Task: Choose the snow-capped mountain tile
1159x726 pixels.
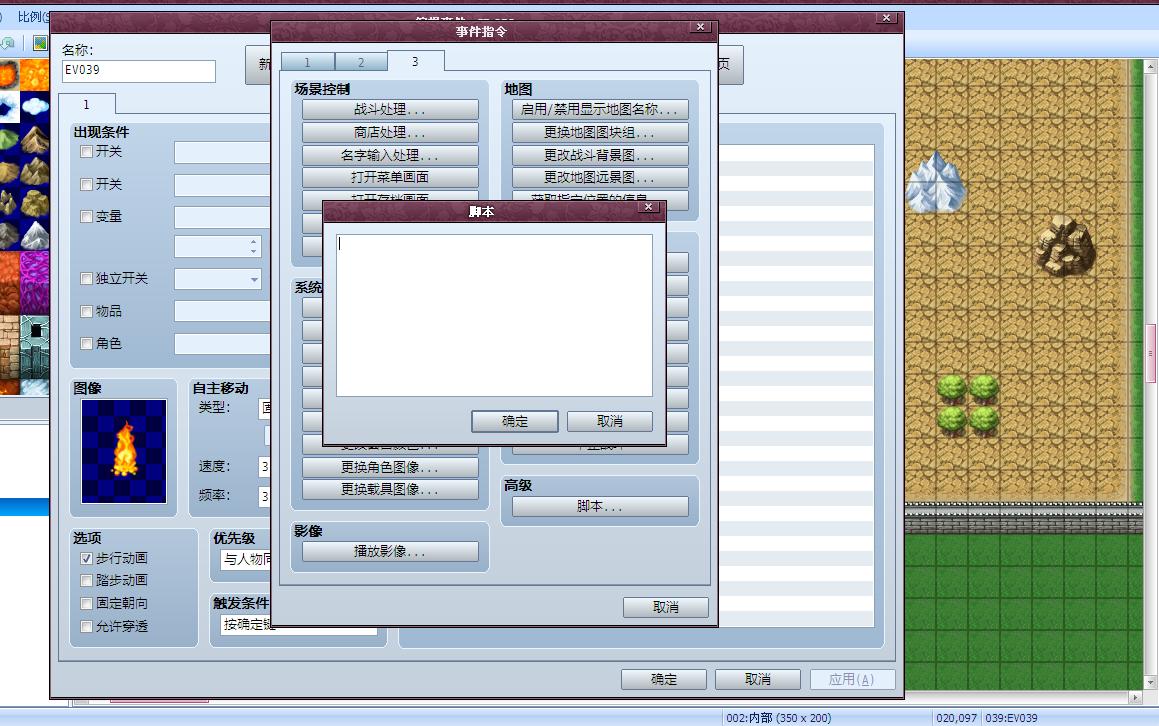Action: [35, 235]
